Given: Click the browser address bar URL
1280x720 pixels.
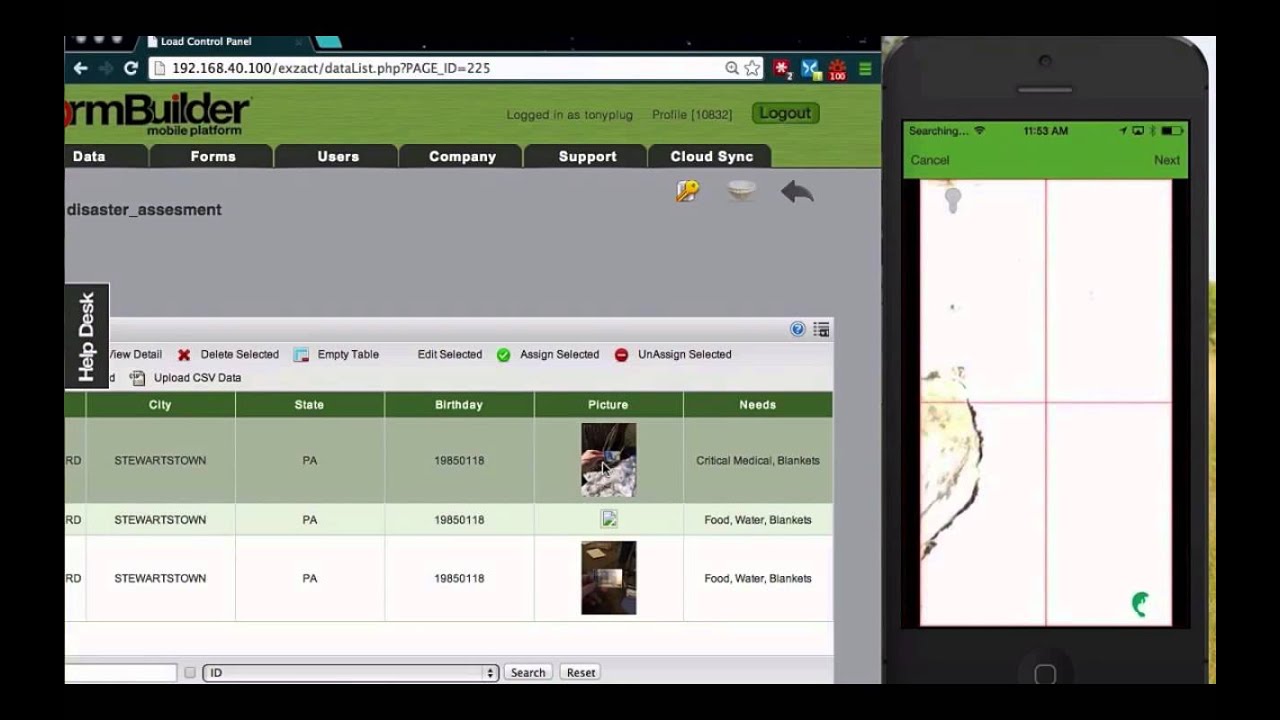Looking at the screenshot, I should click(331, 68).
